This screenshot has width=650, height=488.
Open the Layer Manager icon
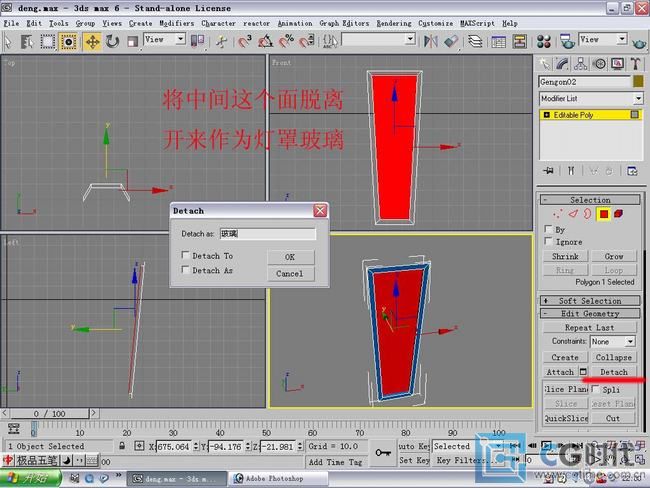(x=475, y=41)
